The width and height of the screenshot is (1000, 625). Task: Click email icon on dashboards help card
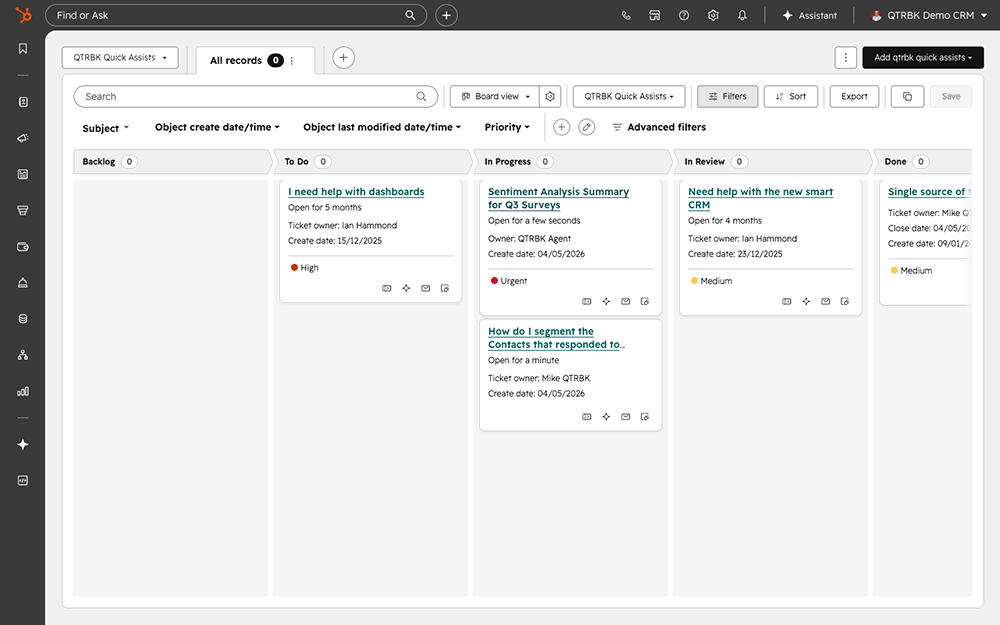coord(425,288)
